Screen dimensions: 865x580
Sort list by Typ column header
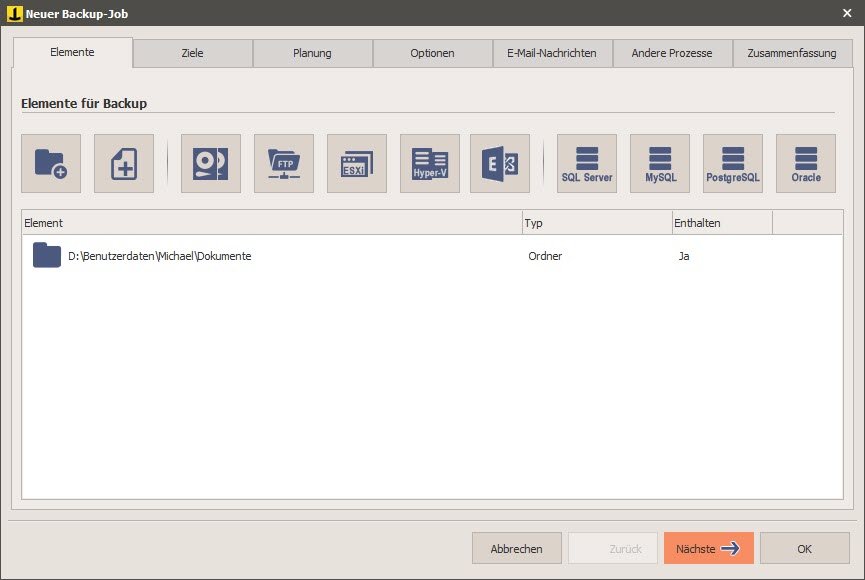(x=597, y=222)
